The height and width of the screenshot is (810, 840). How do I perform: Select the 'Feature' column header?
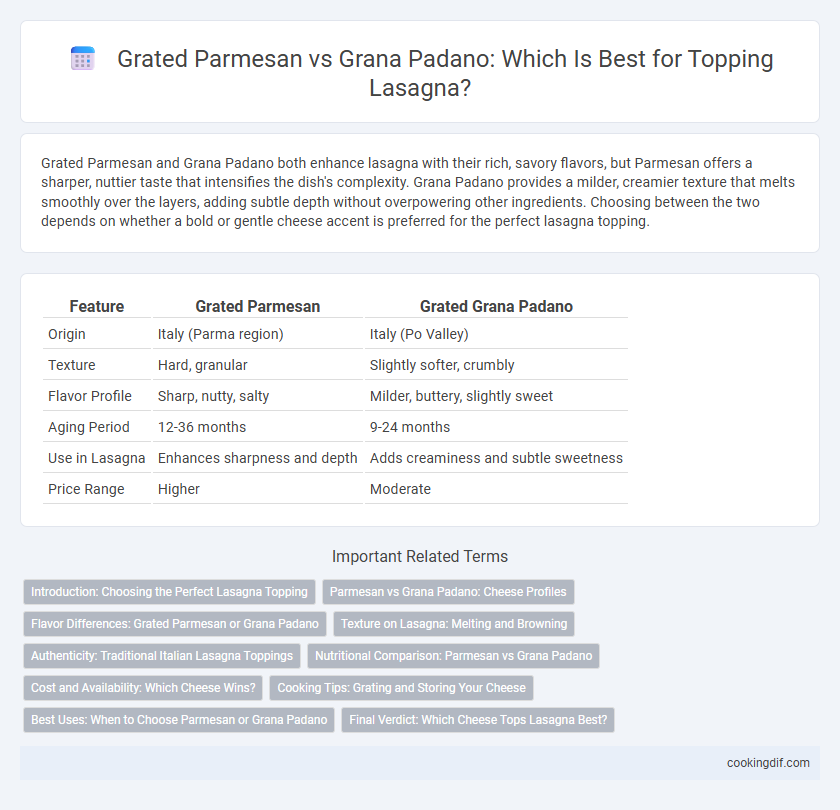[x=96, y=306]
